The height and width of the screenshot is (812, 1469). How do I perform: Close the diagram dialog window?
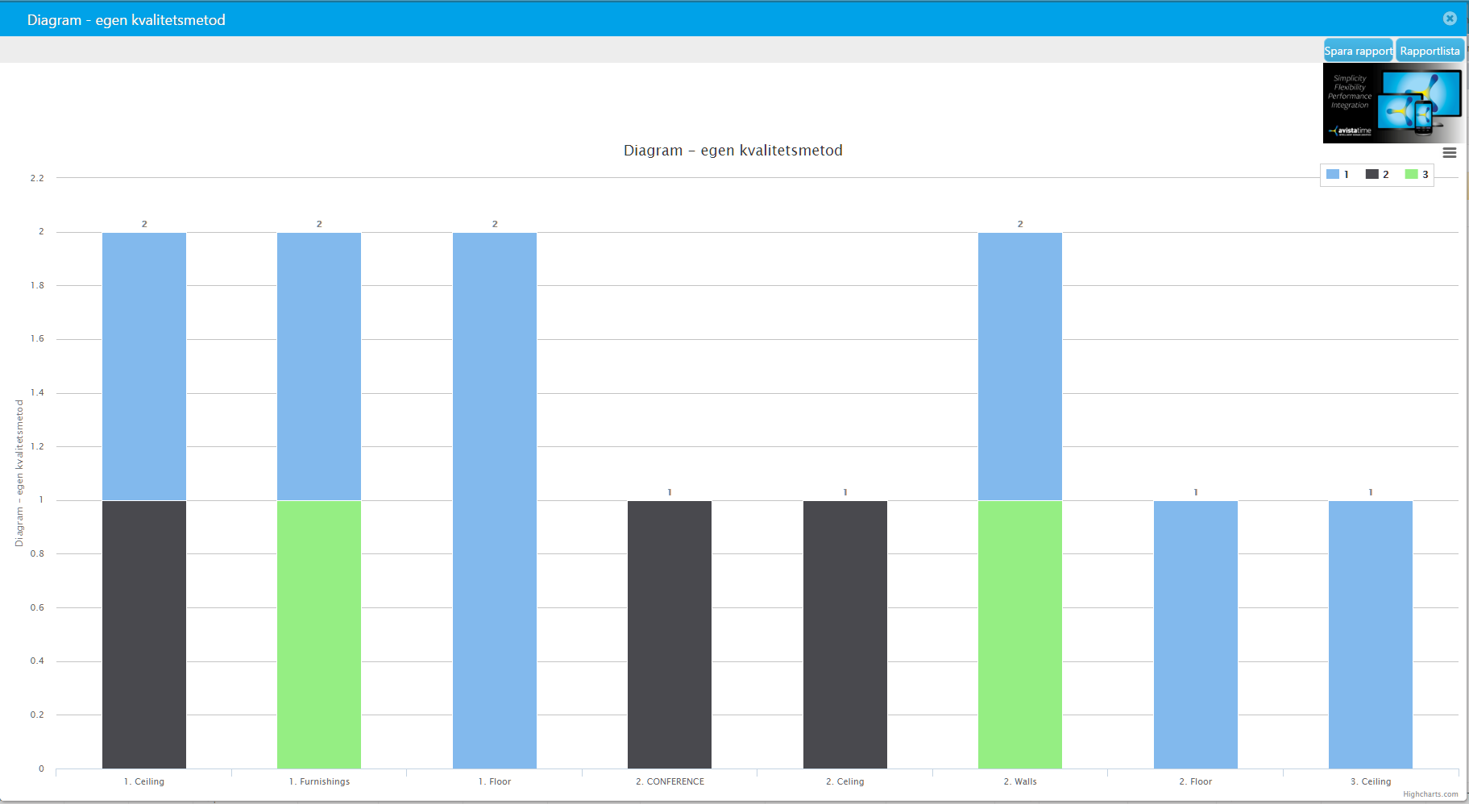coord(1450,19)
